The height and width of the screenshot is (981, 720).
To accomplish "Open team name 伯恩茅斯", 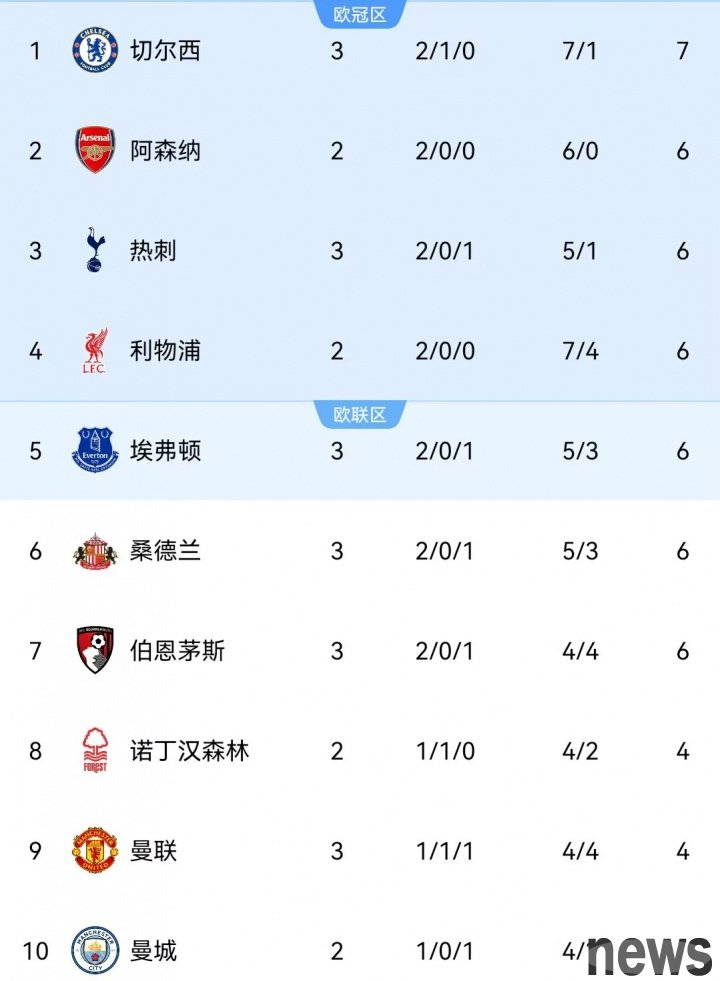I will click(177, 651).
